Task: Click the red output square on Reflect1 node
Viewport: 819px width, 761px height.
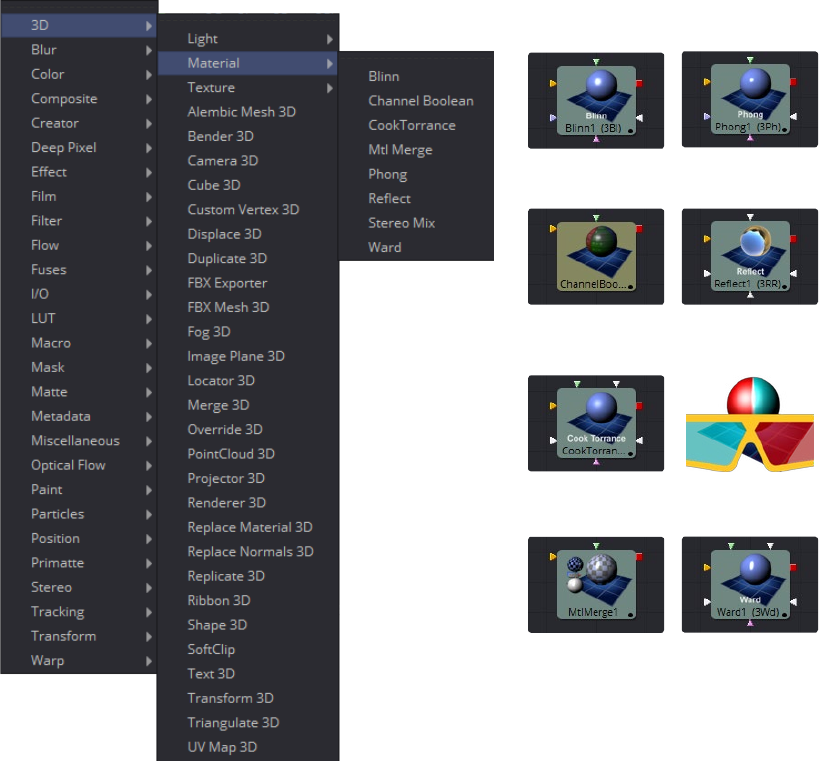Action: [793, 239]
